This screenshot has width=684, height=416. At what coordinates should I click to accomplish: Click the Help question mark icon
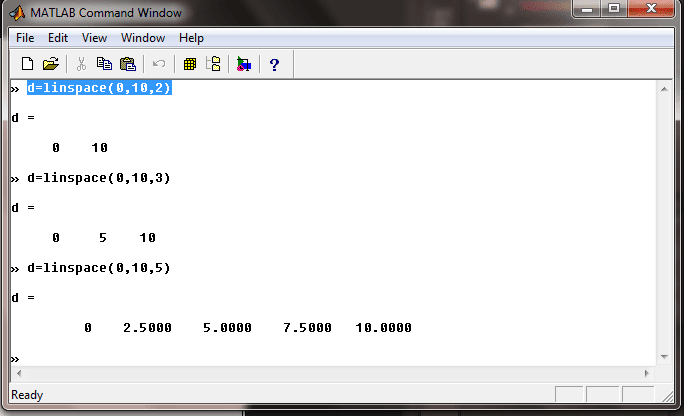point(274,65)
